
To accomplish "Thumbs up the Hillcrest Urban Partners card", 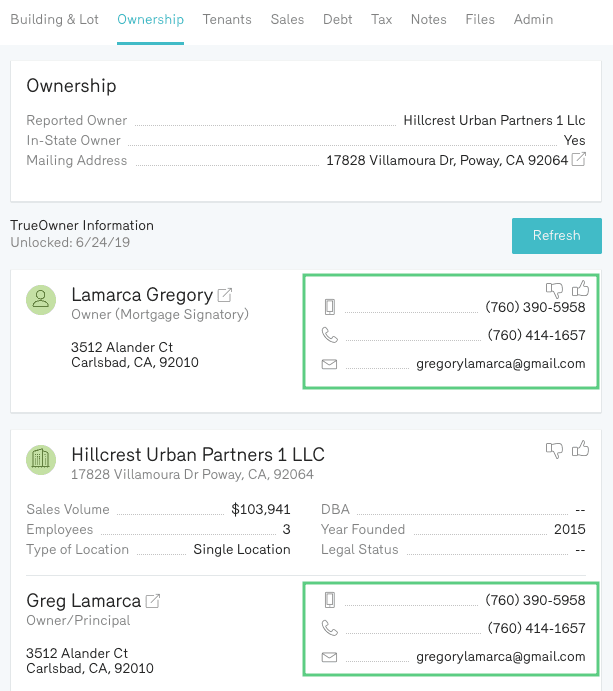I will point(580,449).
